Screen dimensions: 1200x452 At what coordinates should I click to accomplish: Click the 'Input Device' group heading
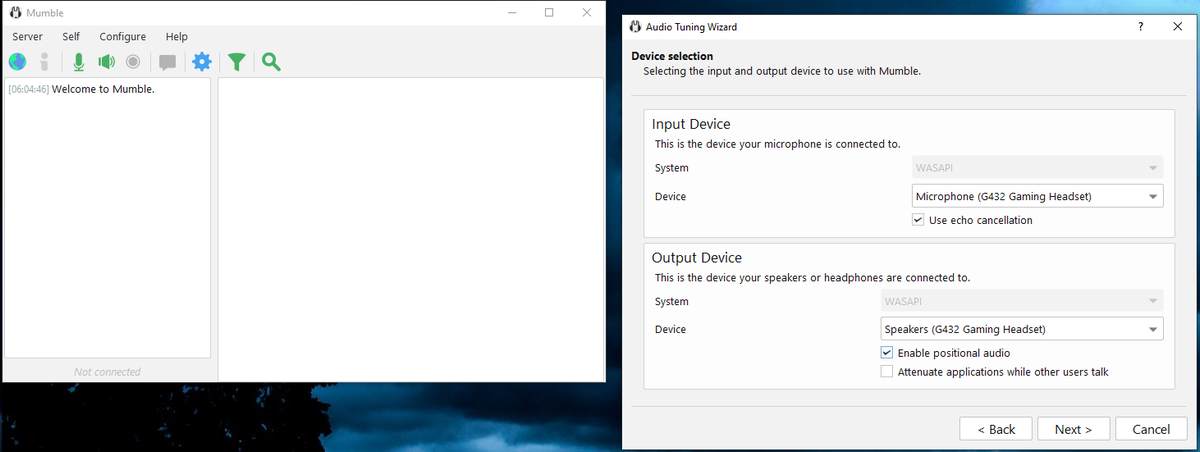click(691, 124)
